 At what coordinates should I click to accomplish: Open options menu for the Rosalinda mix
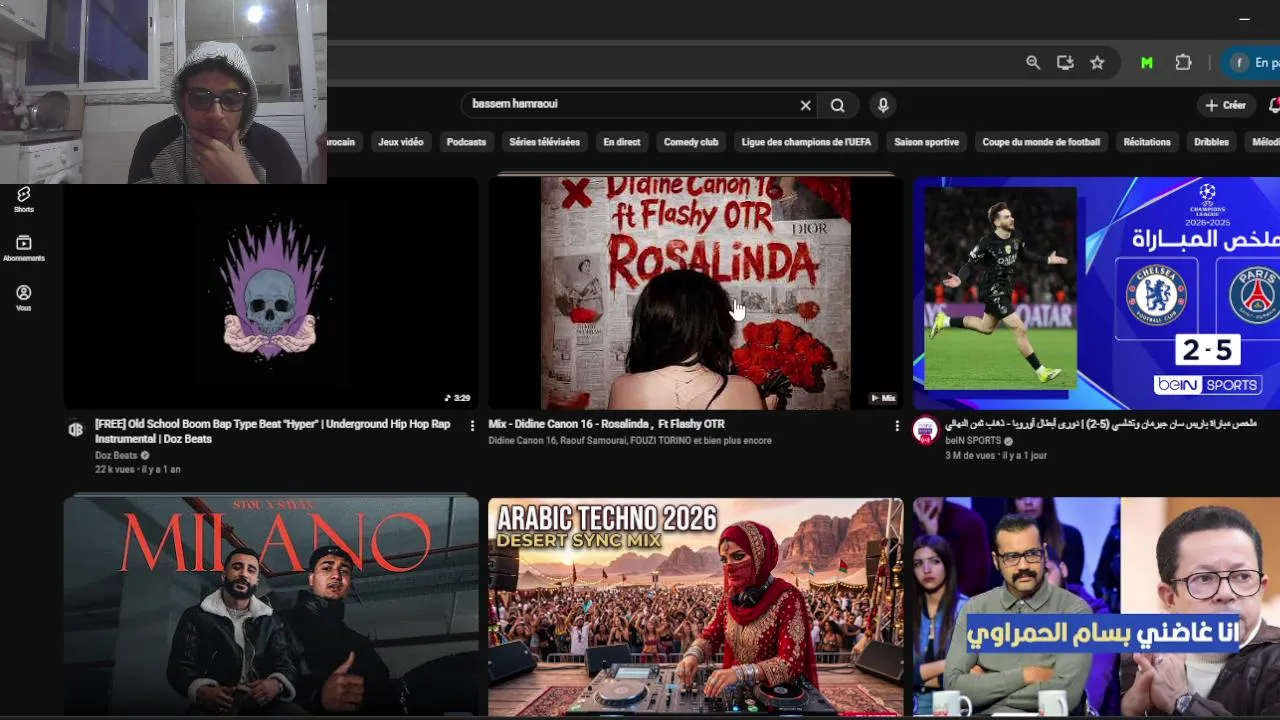coord(896,426)
